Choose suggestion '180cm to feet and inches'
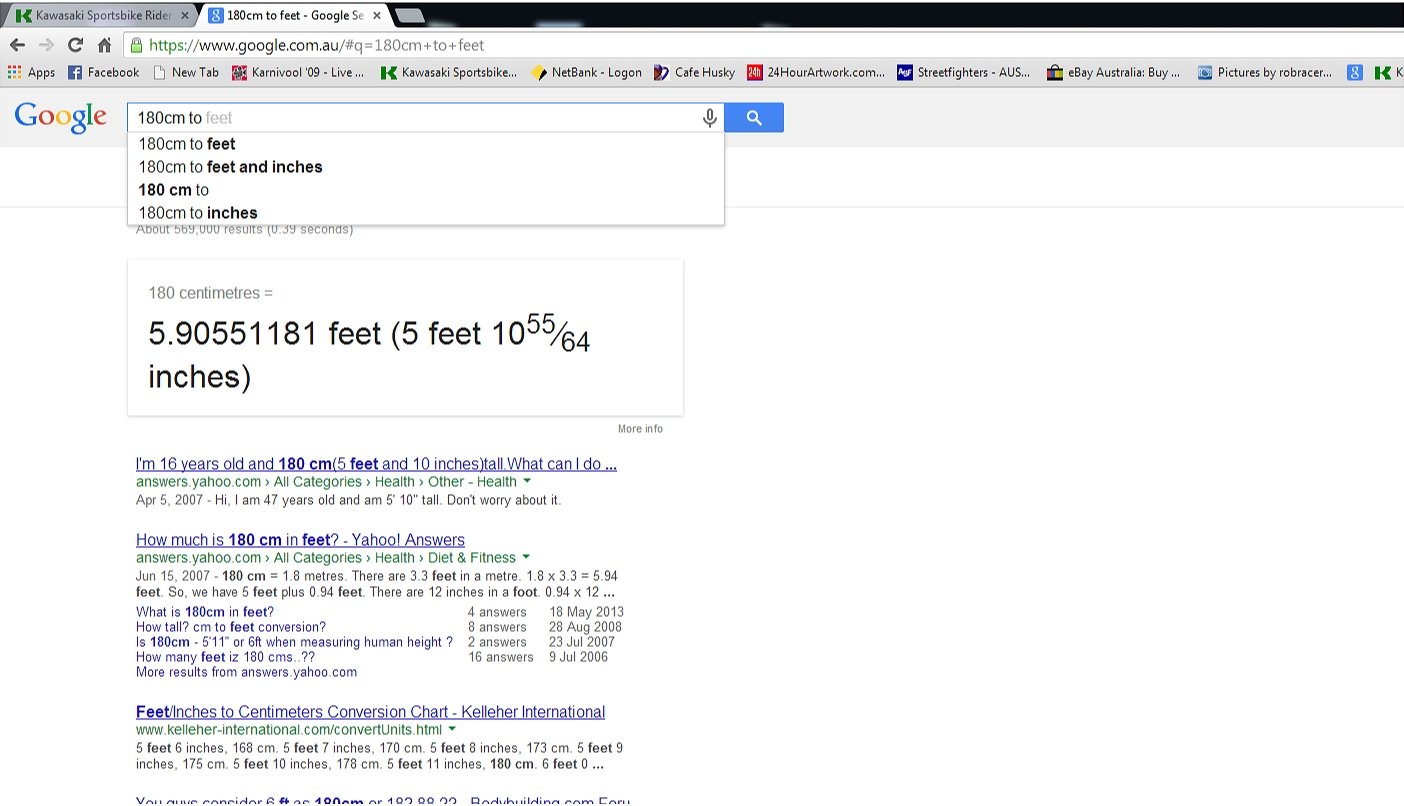The width and height of the screenshot is (1404, 806). tap(231, 167)
